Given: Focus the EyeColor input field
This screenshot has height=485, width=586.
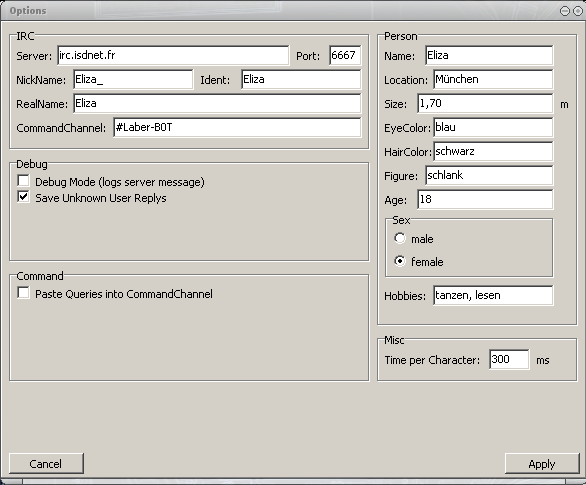Looking at the screenshot, I should (493, 127).
